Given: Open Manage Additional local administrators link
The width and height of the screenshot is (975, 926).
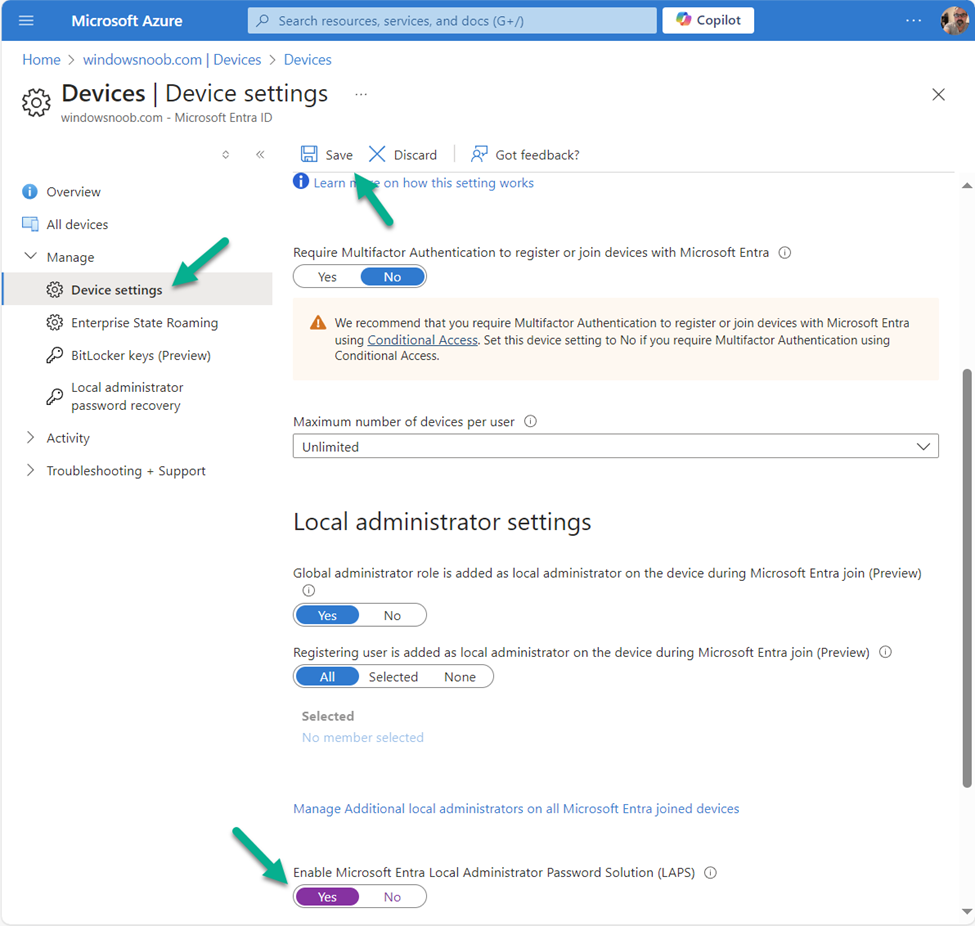Looking at the screenshot, I should 516,808.
